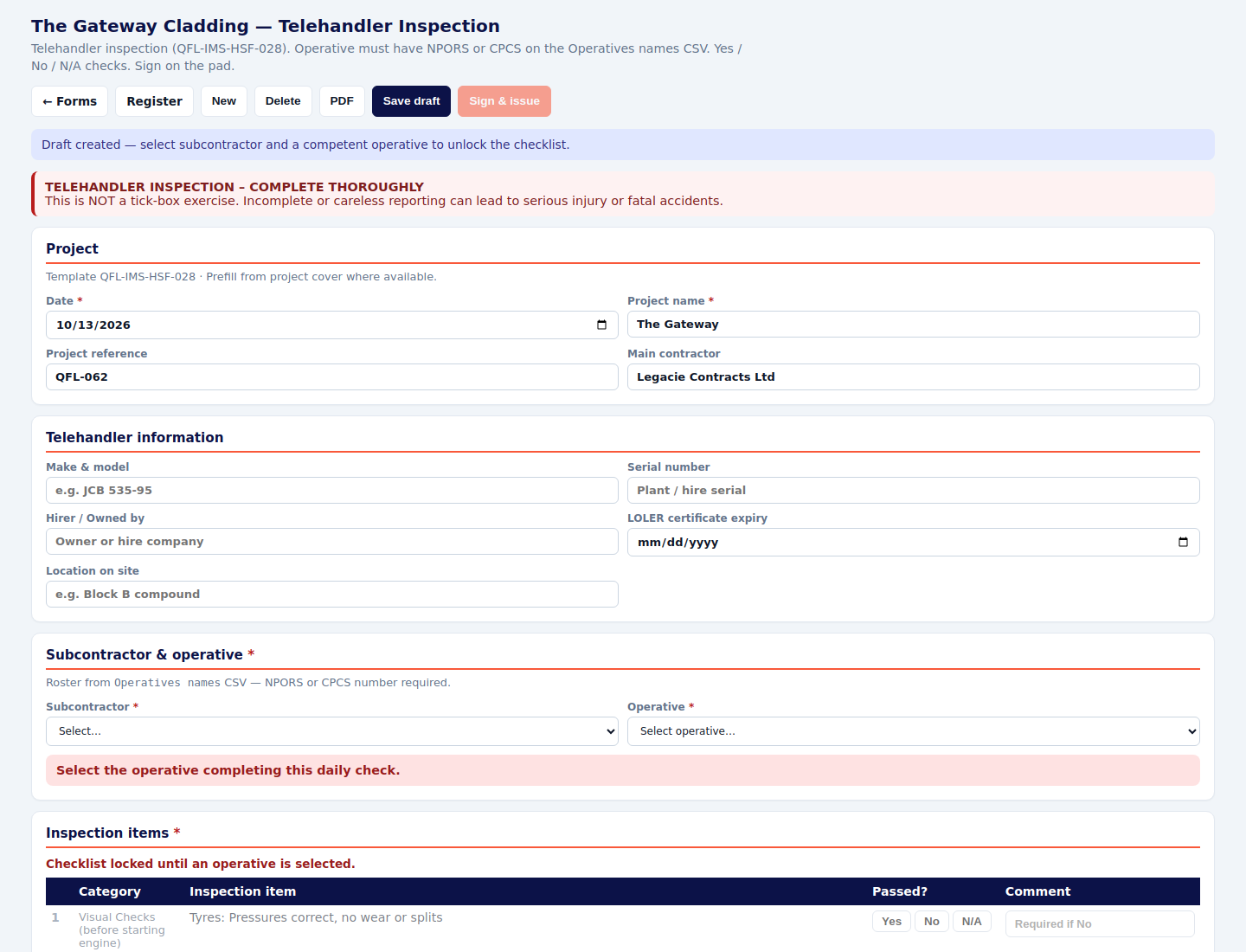
Task: Save draft of the inspection
Action: [x=411, y=101]
